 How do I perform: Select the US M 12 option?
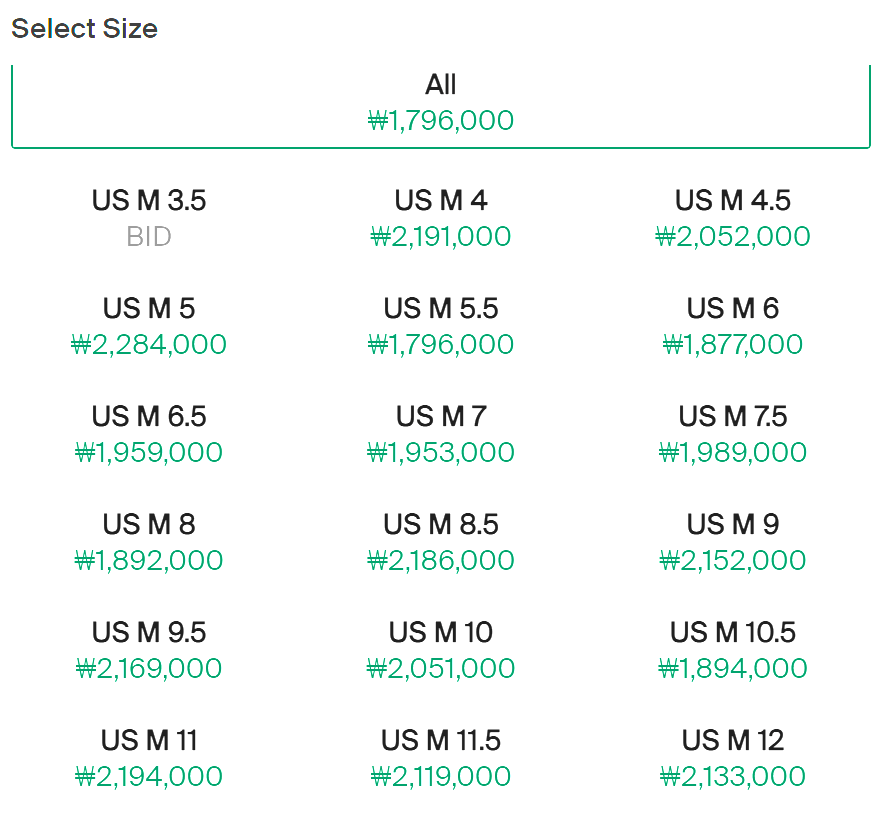point(732,758)
